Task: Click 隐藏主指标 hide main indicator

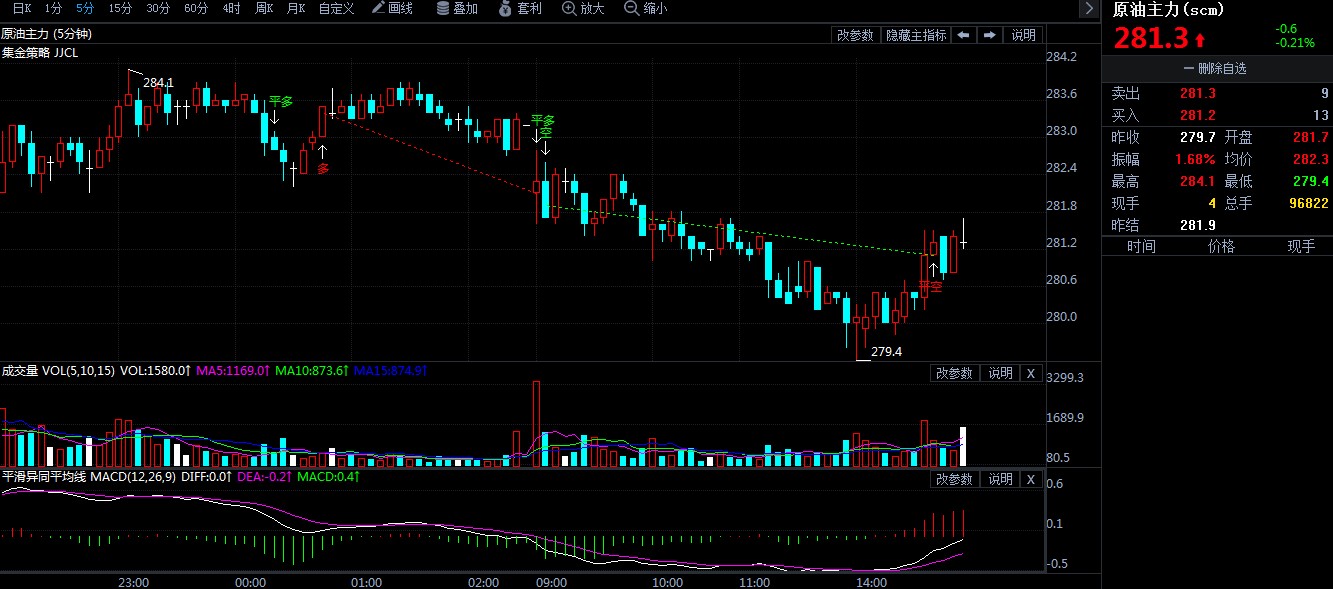Action: pos(916,35)
